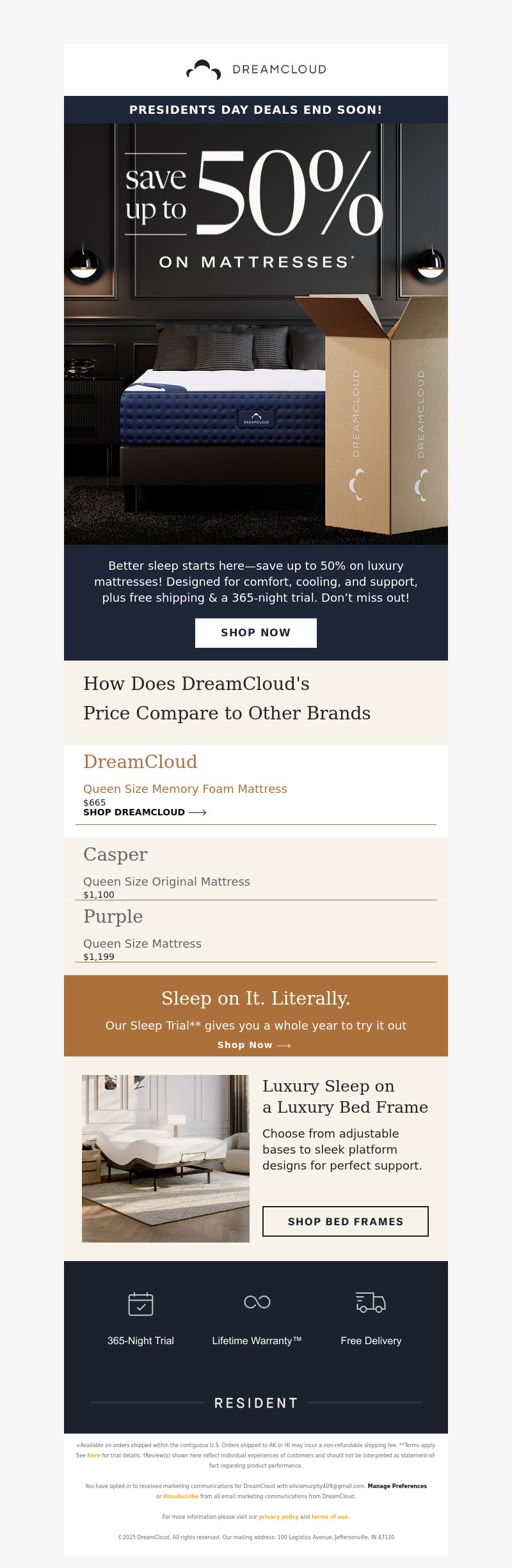Click the adjustable bed frame photo
This screenshot has height=1568, width=512.
coord(166,1159)
